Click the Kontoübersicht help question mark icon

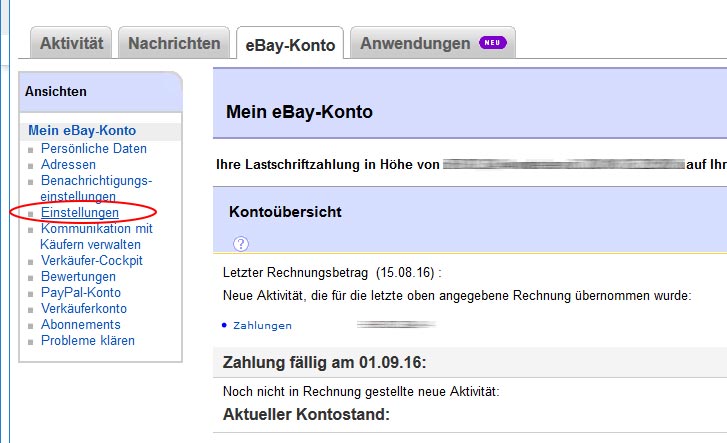(x=241, y=244)
